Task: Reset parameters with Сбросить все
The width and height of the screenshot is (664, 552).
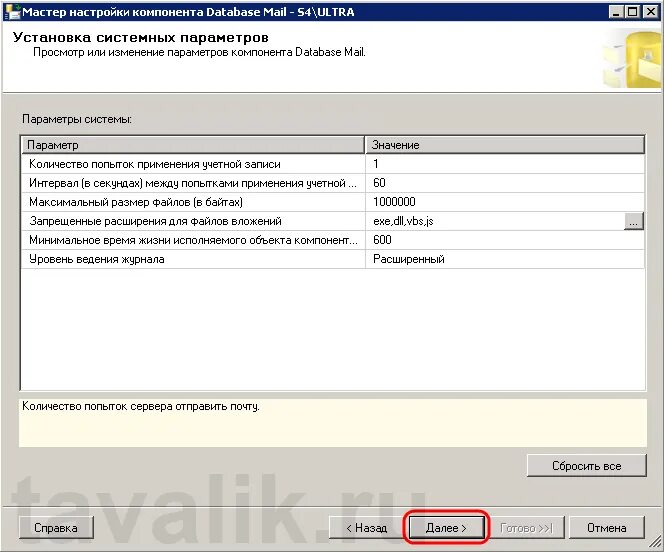Action: pos(587,466)
